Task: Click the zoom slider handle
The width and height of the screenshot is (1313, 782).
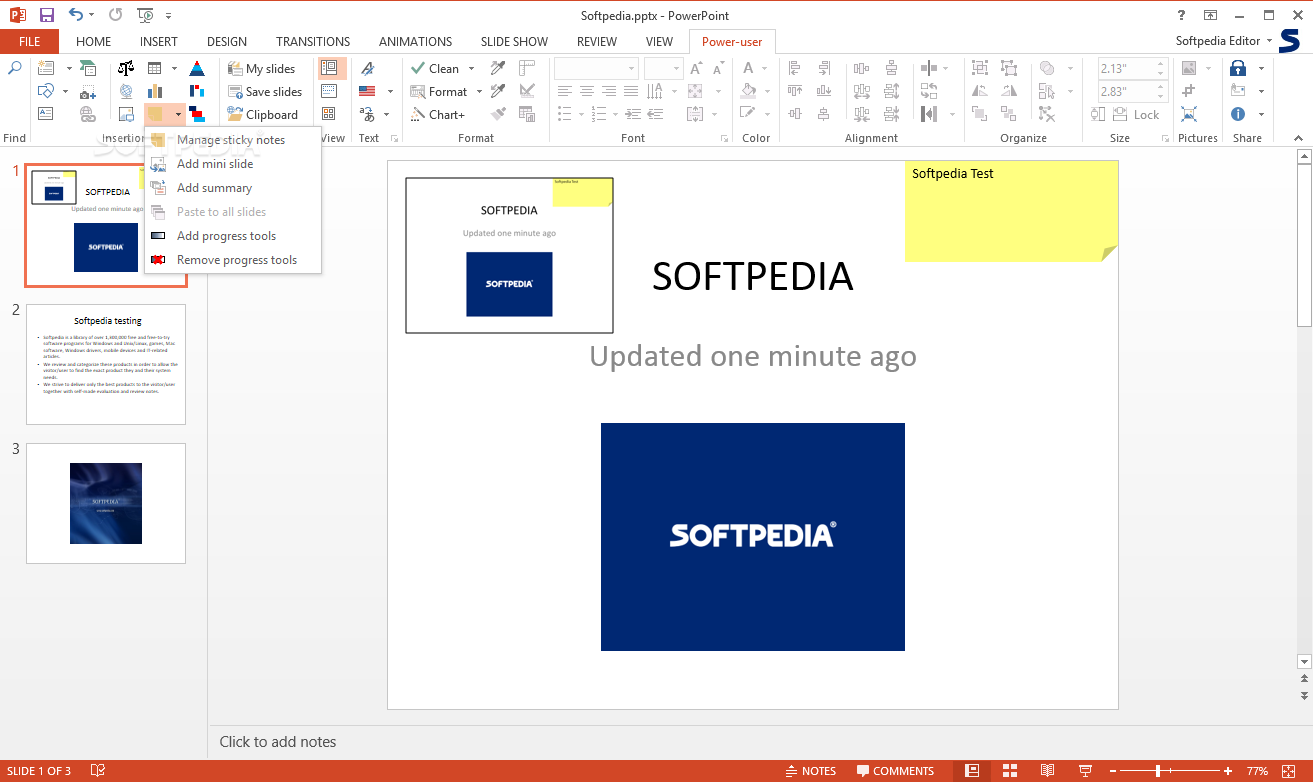Action: point(1158,771)
